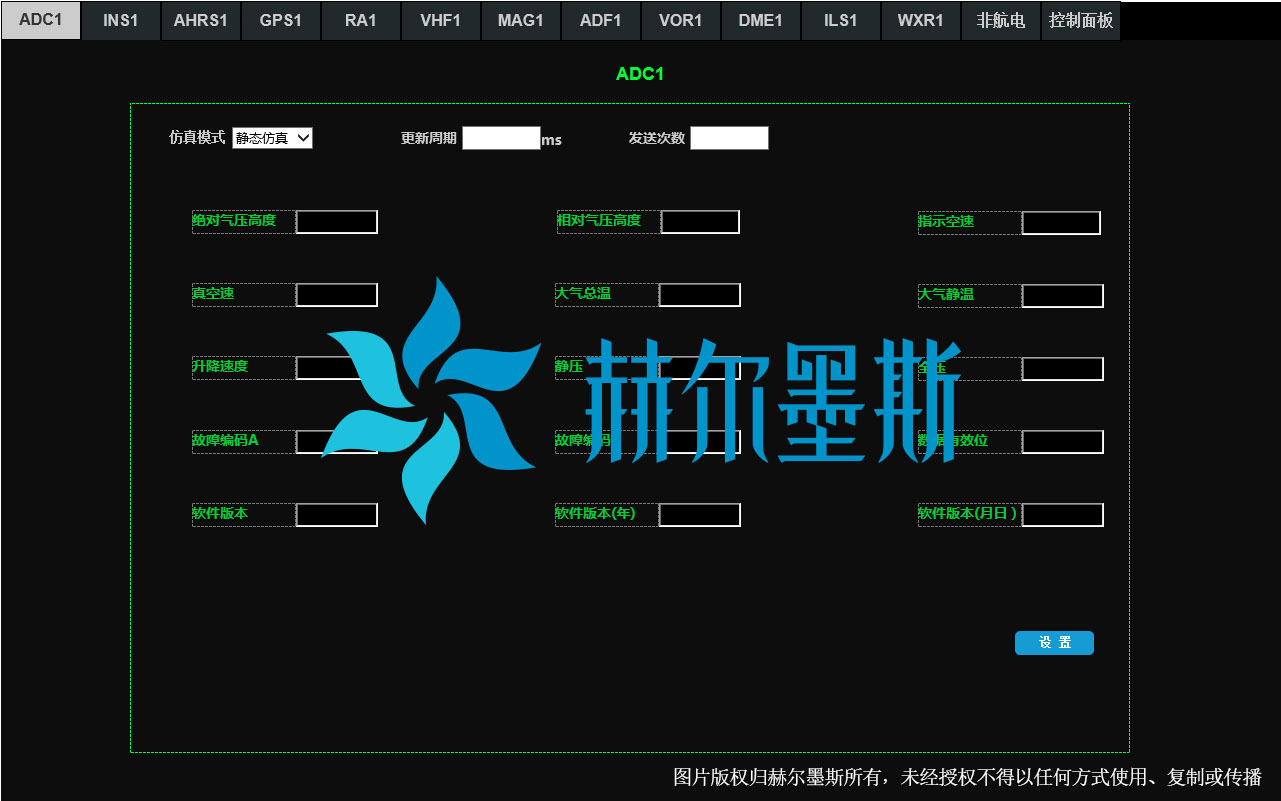1281x801 pixels.
Task: Open the RA1 tab
Action: [x=361, y=20]
